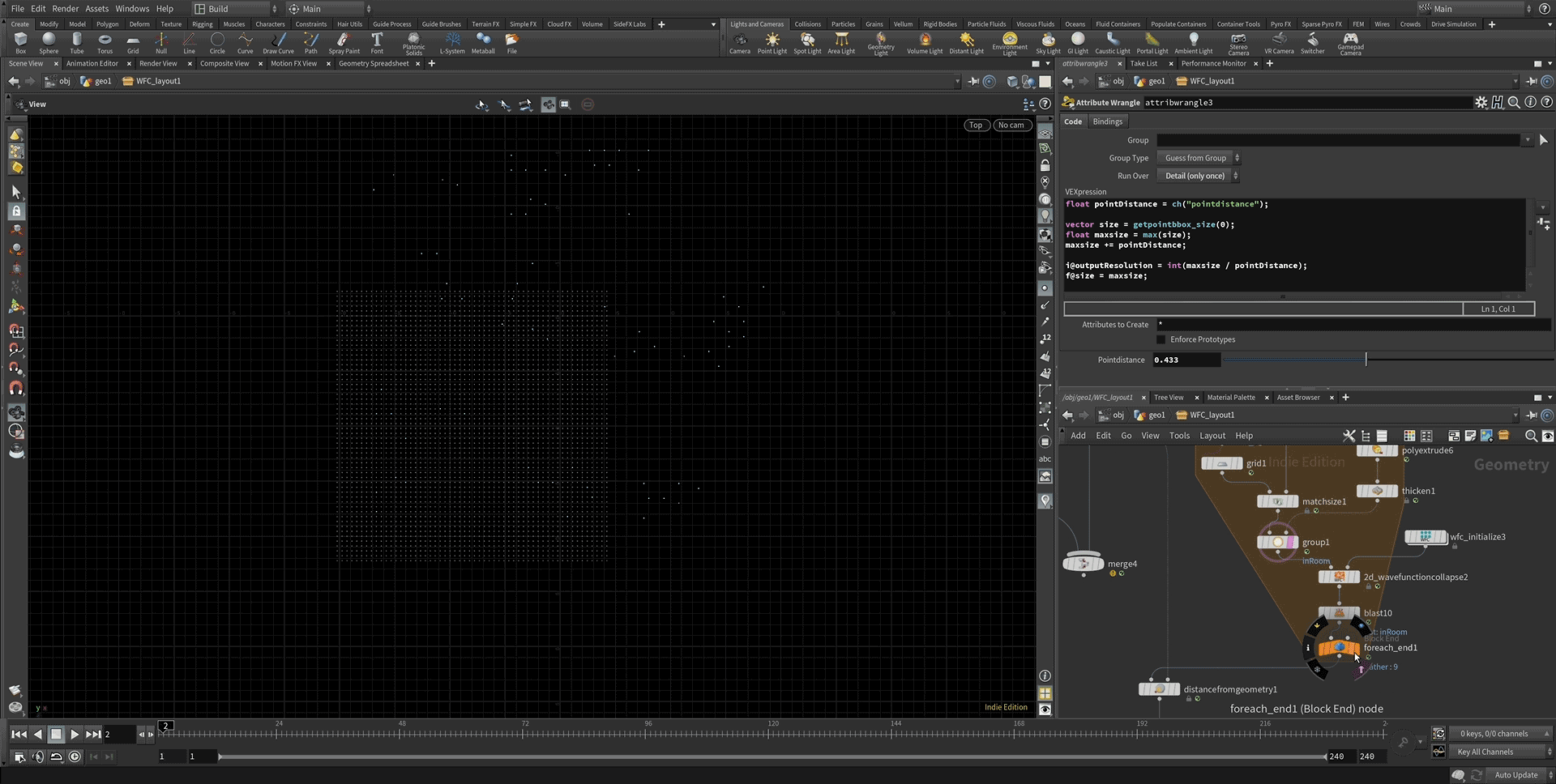Open the network editor find-node search icon
This screenshot has width=1556, height=784.
pyautogui.click(x=1531, y=436)
